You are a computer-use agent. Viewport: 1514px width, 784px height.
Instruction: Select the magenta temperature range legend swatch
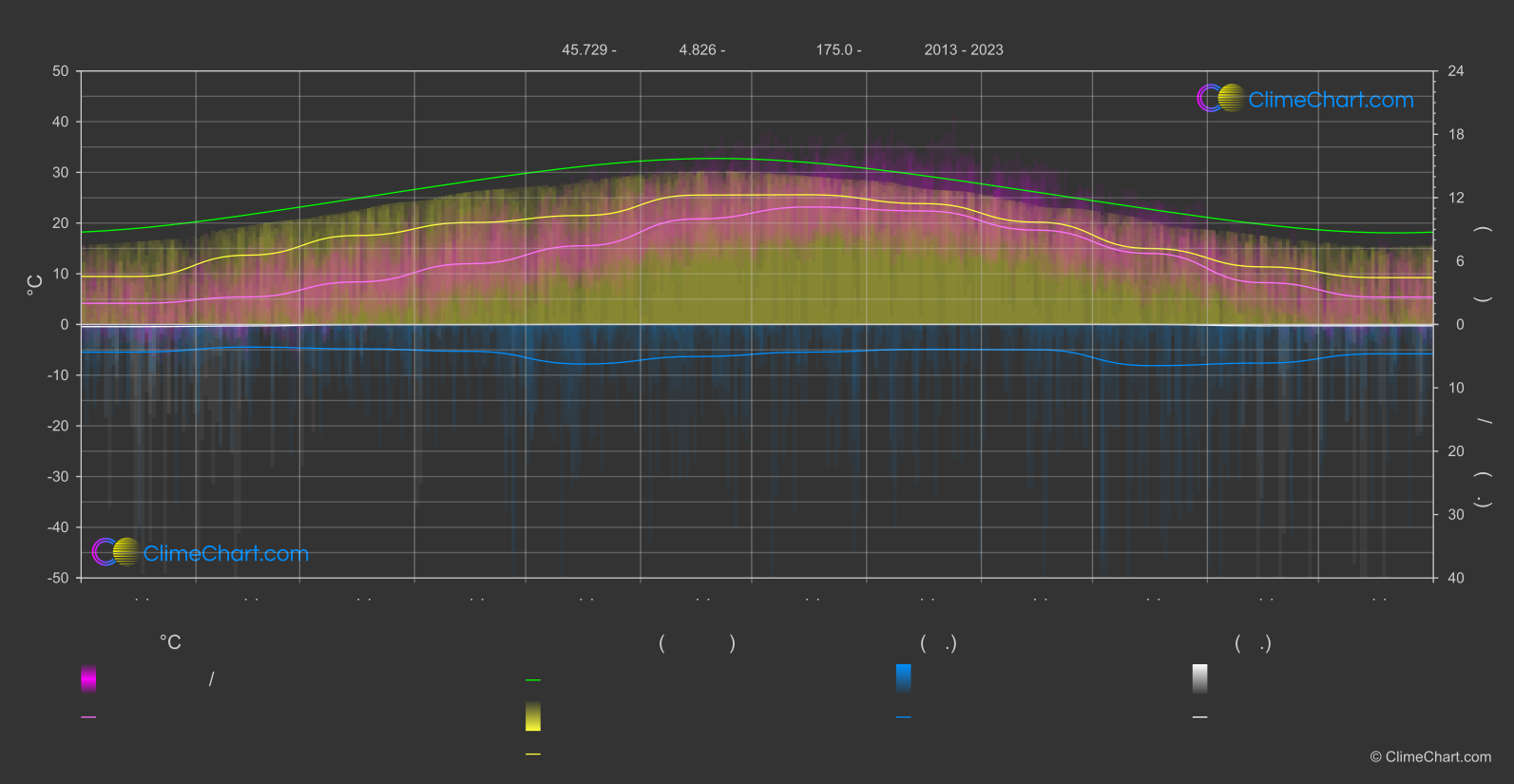(x=88, y=679)
